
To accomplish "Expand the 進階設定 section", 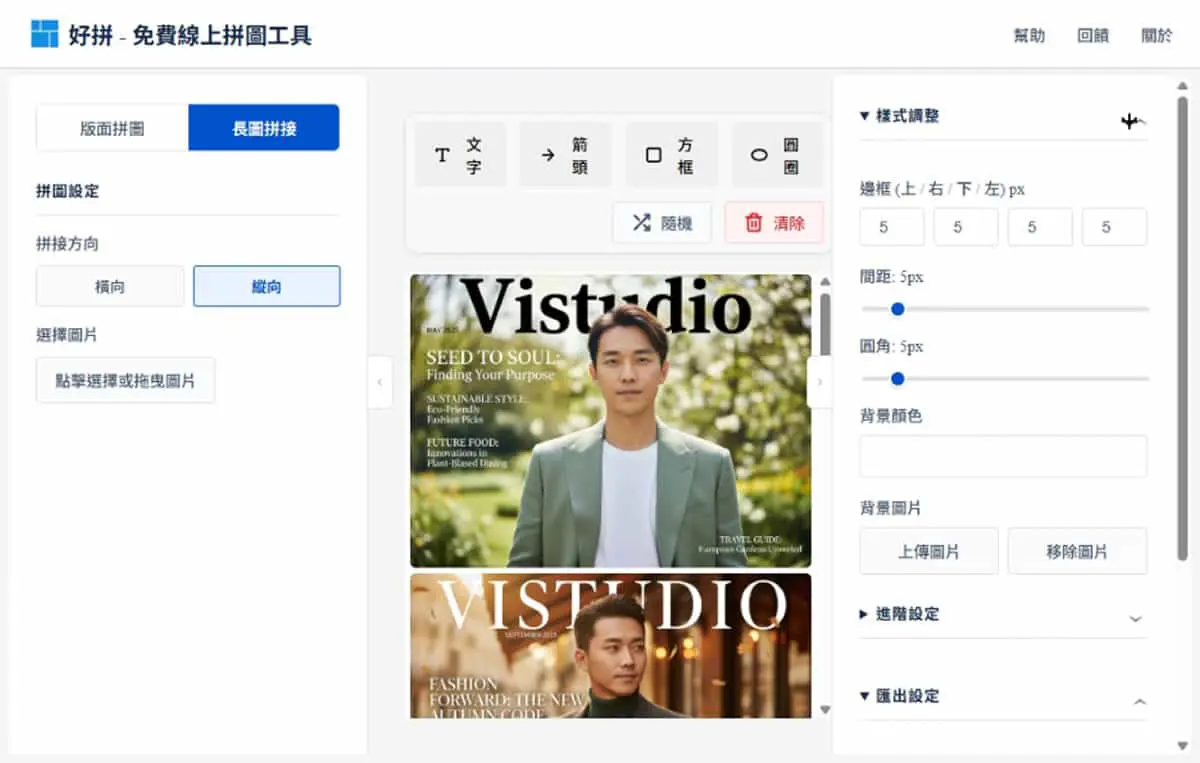I will (x=1003, y=614).
